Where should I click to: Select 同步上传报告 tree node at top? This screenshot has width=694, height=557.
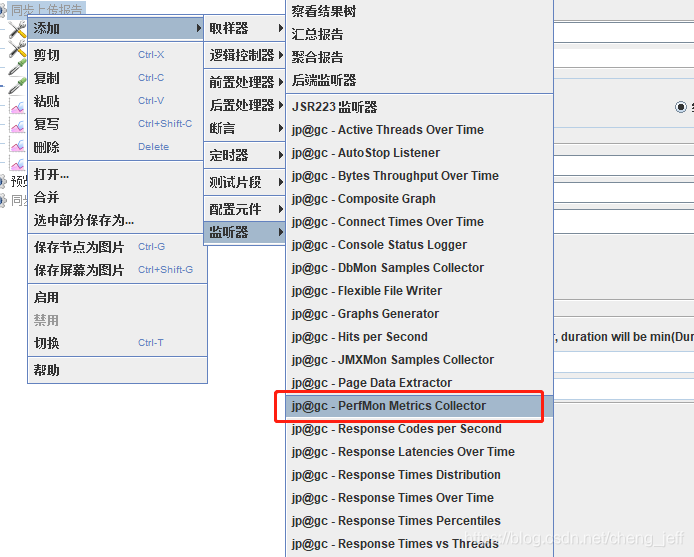(x=46, y=9)
